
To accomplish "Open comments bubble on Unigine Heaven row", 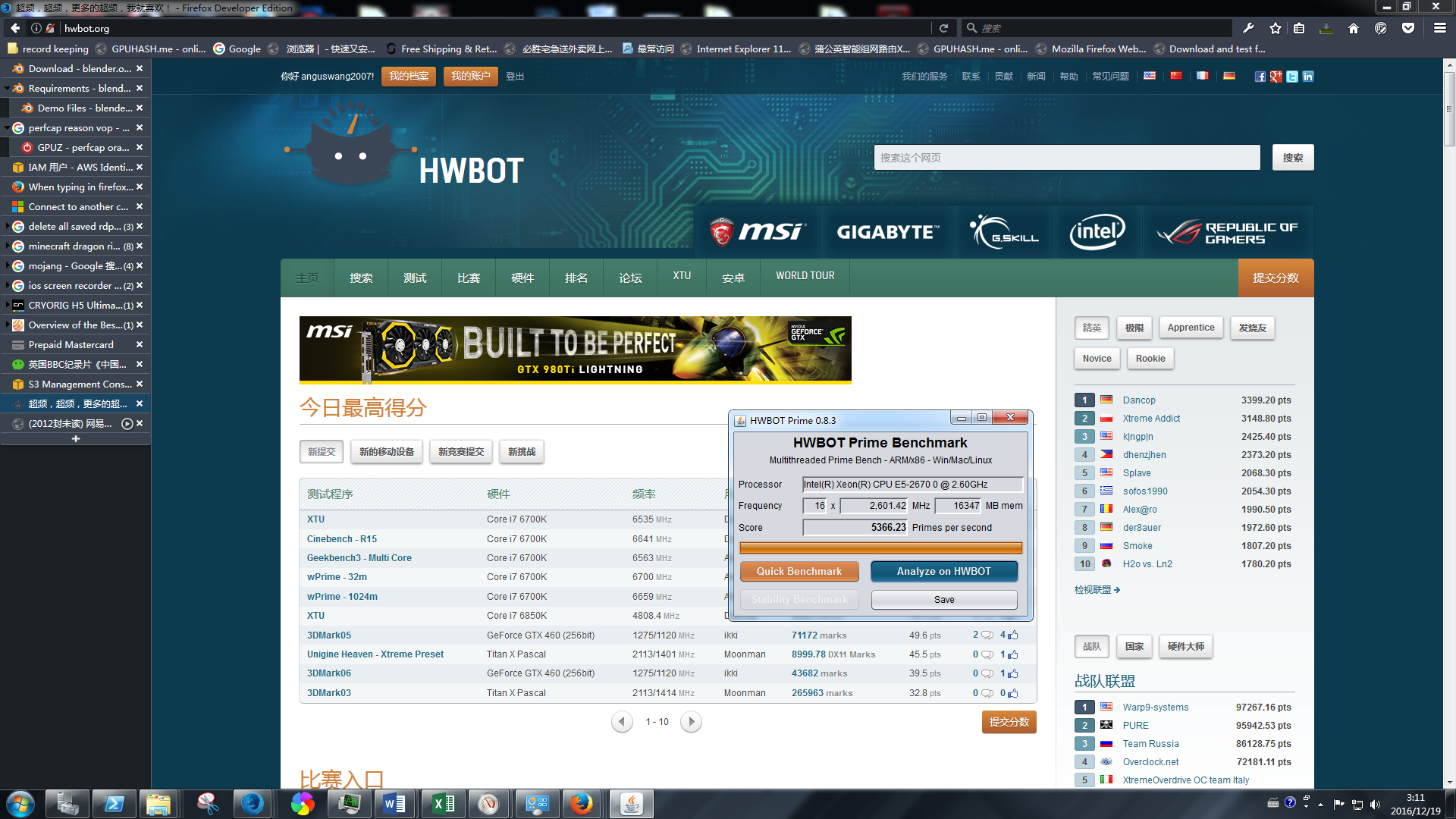I will point(987,654).
